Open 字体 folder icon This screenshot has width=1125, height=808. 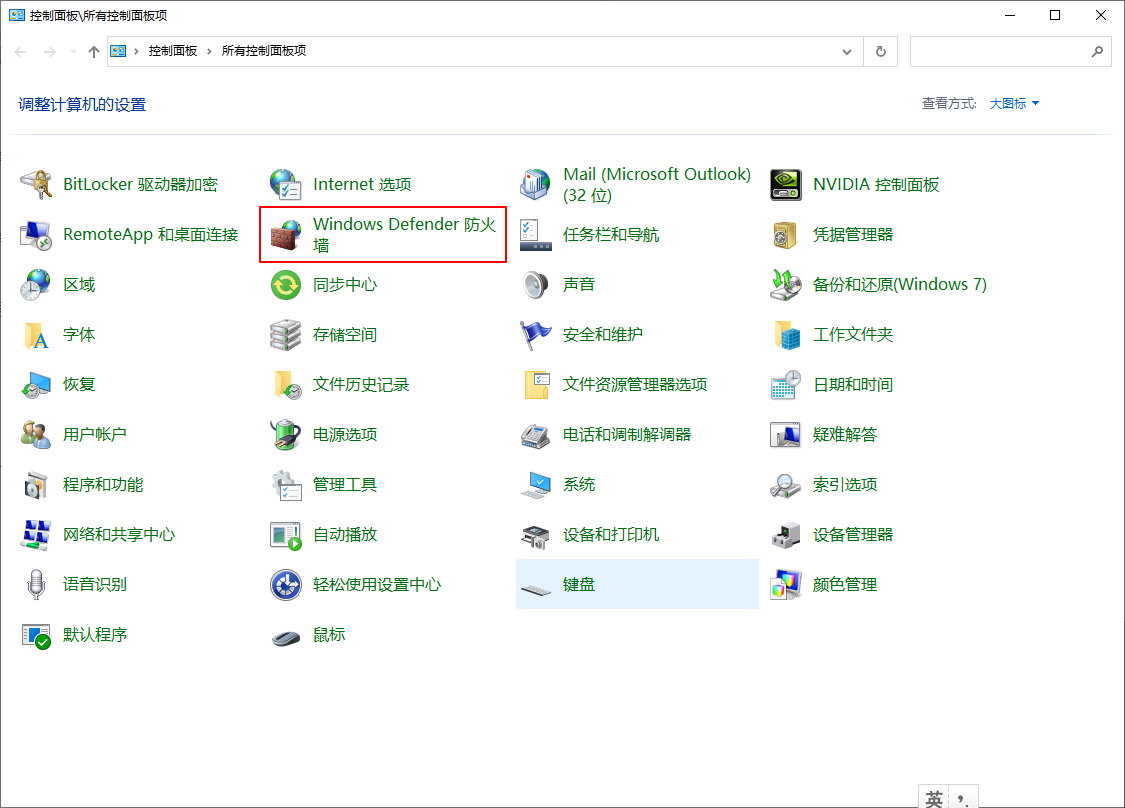(x=35, y=334)
